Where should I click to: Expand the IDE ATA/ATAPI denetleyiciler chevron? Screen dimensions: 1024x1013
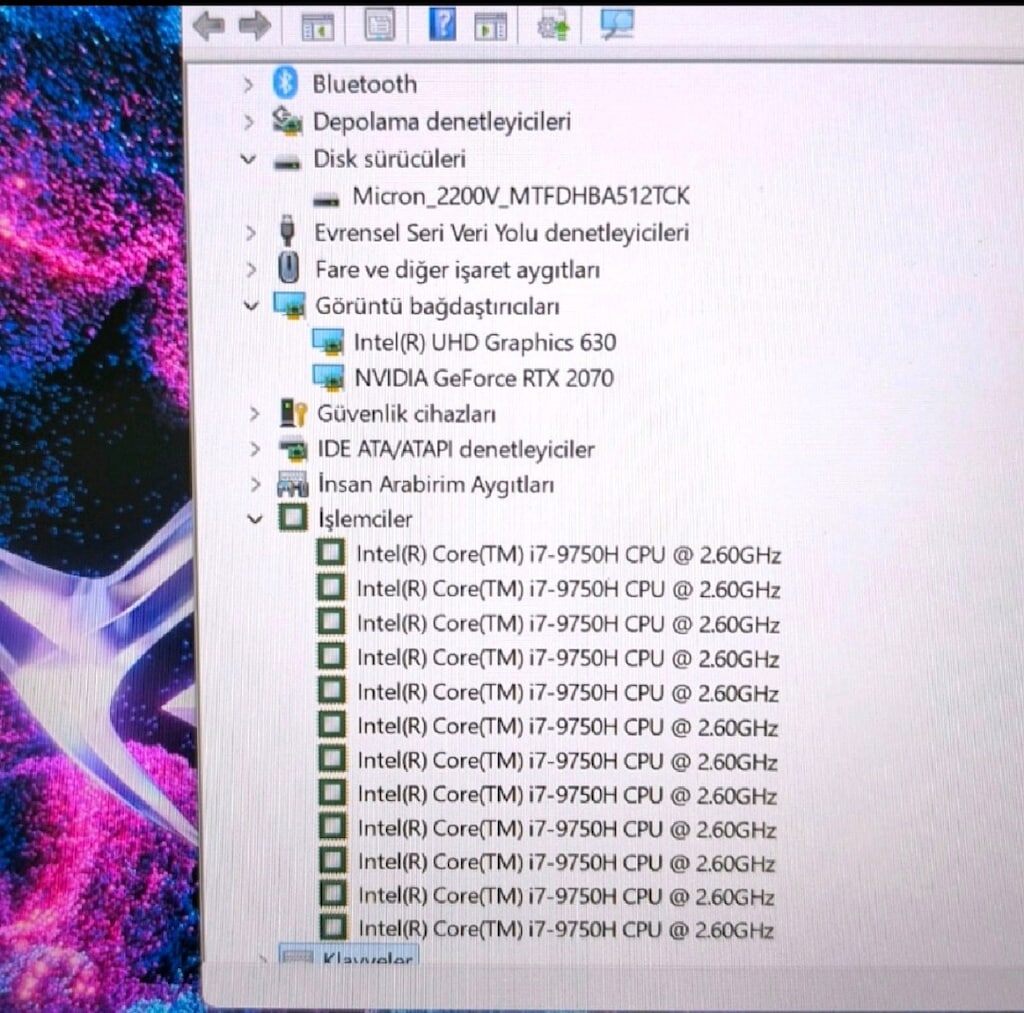255,449
